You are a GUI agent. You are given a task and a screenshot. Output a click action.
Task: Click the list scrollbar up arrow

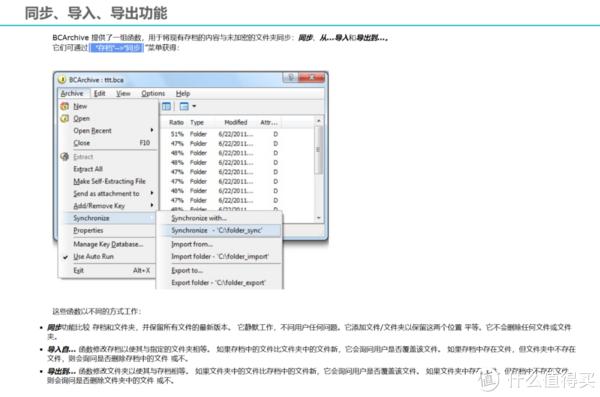point(318,121)
